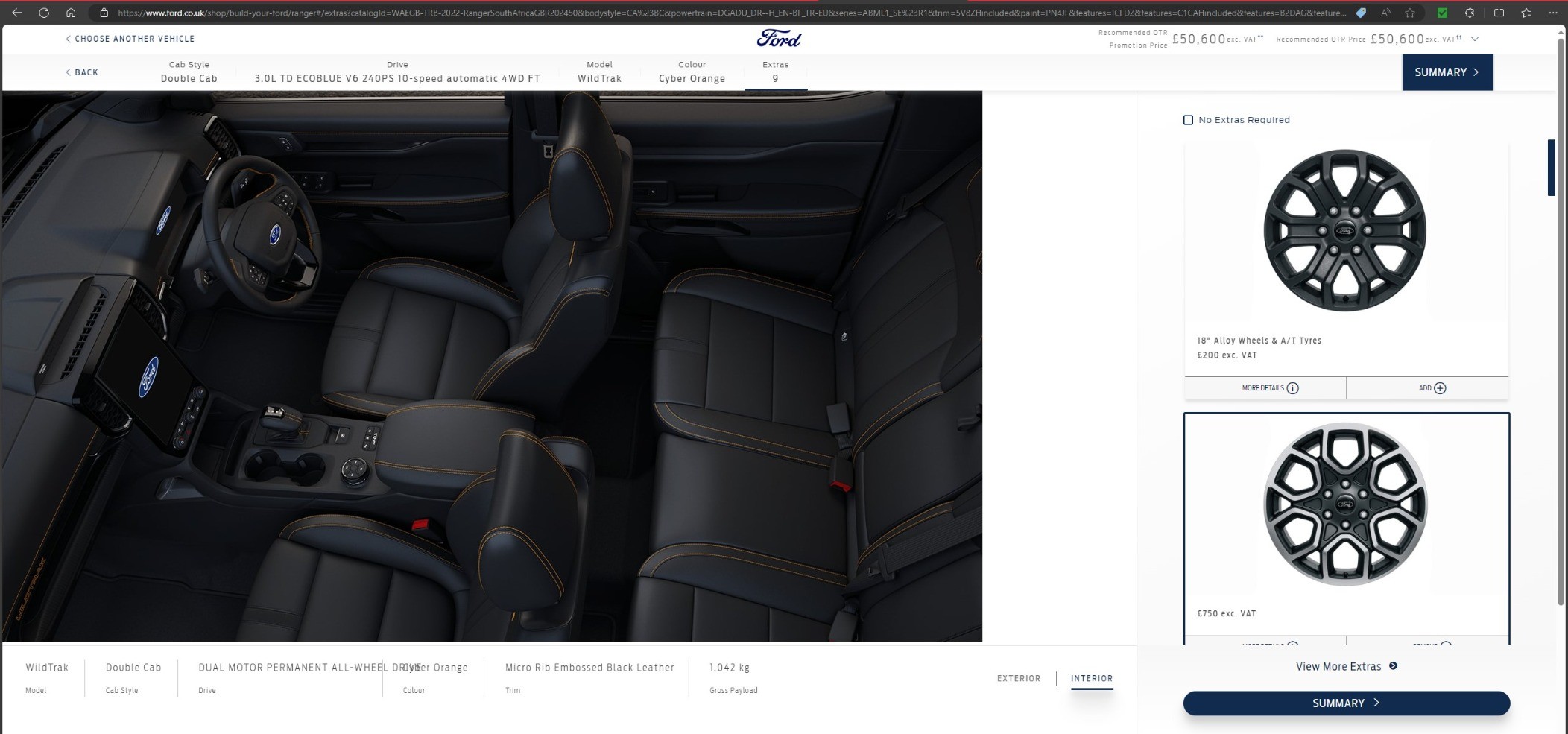Click the interior vehicle preview image
Screen dimensions: 1568x734
click(x=492, y=366)
